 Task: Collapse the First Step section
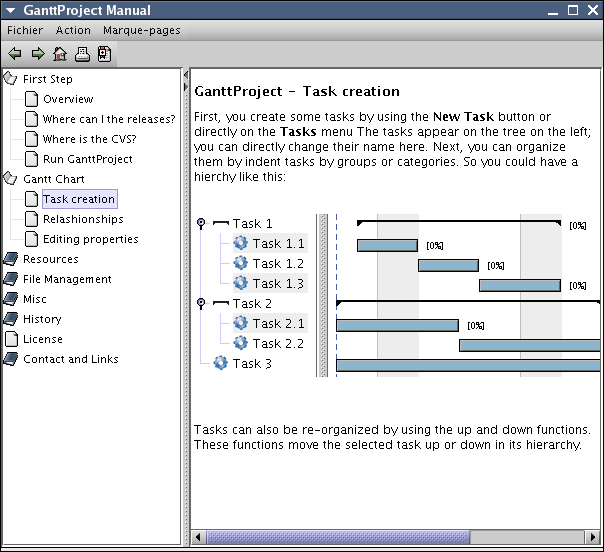pyautogui.click(x=11, y=79)
